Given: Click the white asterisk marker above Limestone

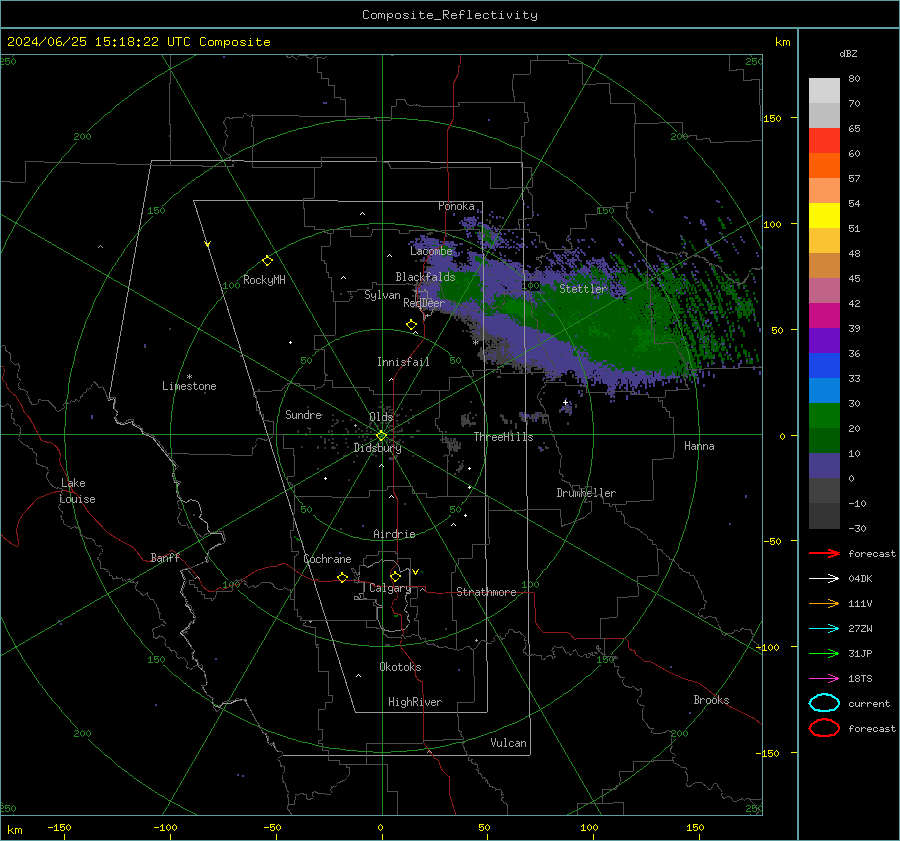Looking at the screenshot, I should (x=189, y=377).
